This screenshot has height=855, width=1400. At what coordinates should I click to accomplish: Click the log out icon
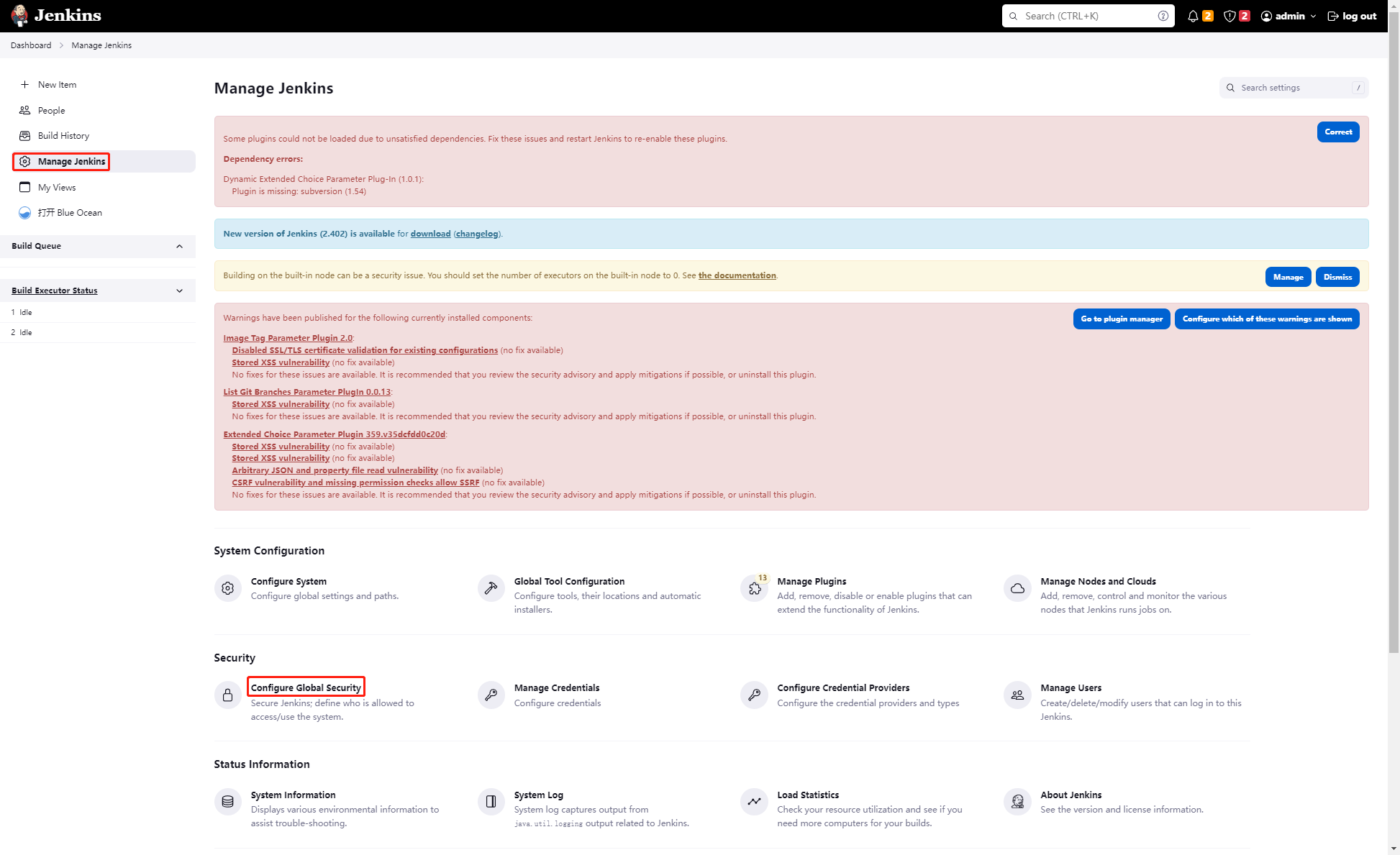click(1333, 16)
